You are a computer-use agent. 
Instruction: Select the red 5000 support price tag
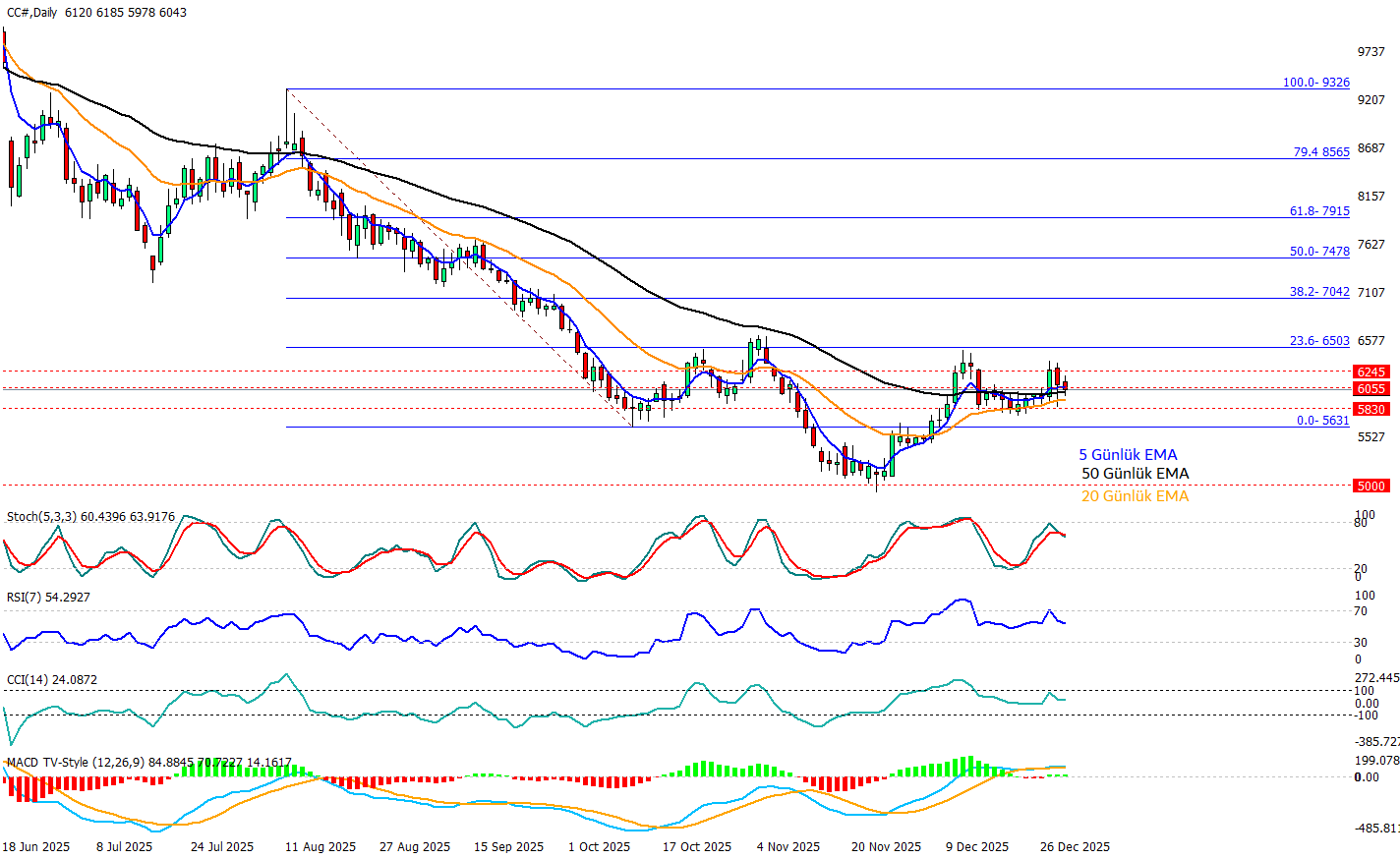click(x=1371, y=486)
